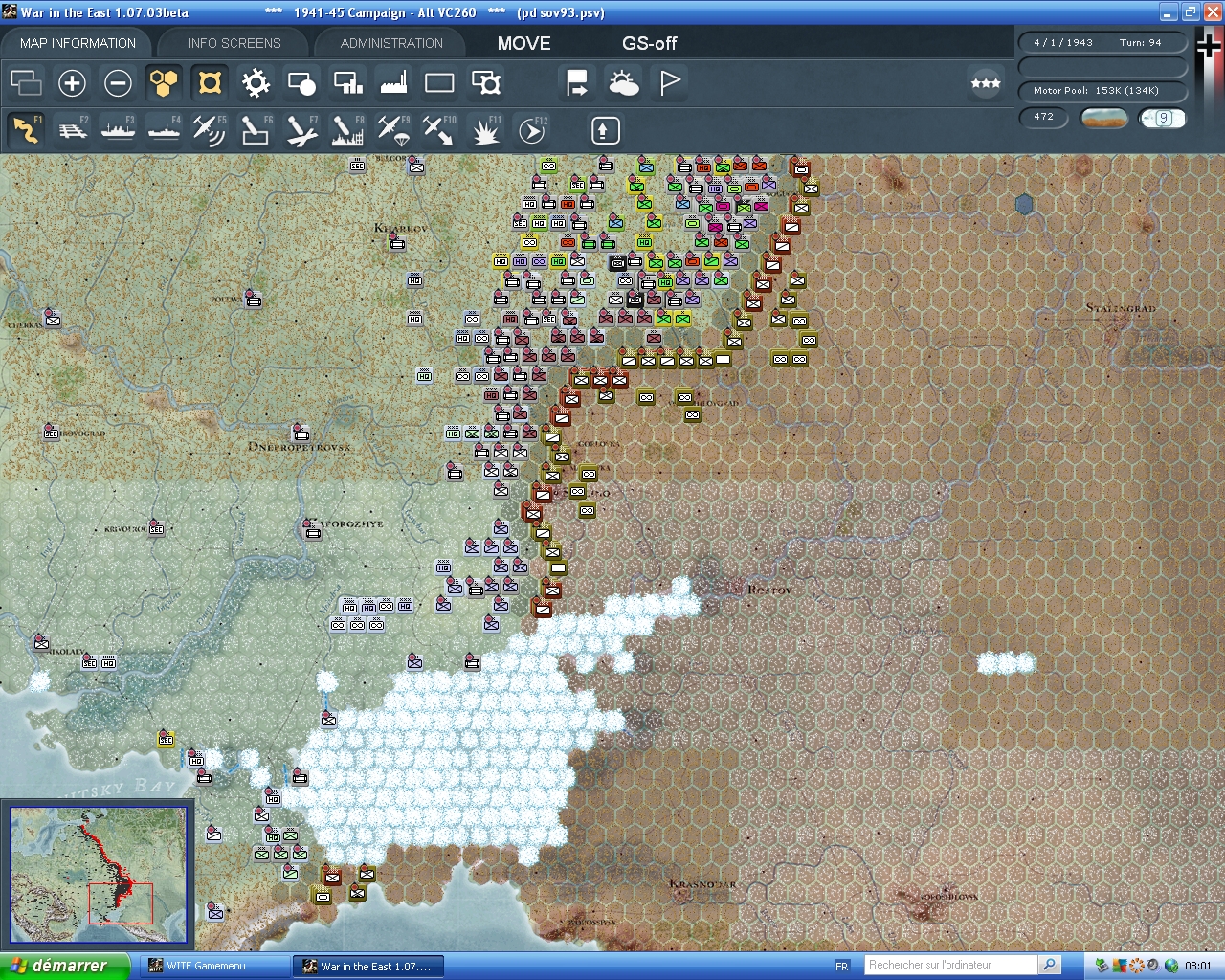Click the Krasnodar city label
This screenshot has width=1225, height=980.
click(702, 884)
